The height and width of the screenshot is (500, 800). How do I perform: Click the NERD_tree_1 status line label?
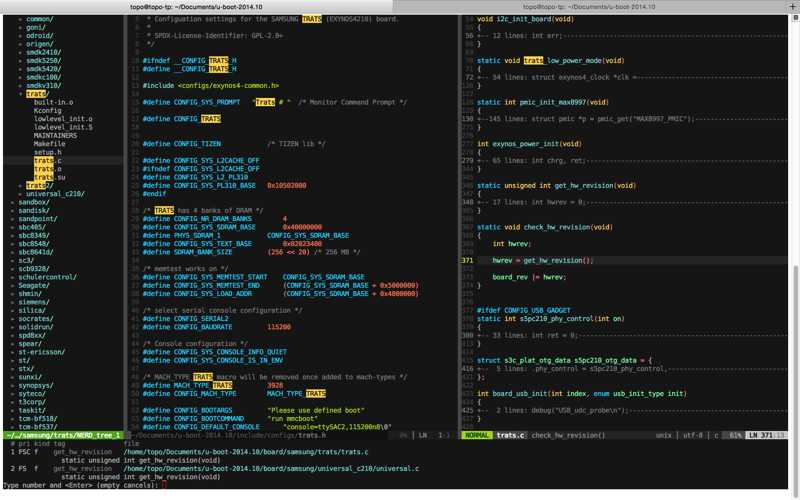(63, 435)
